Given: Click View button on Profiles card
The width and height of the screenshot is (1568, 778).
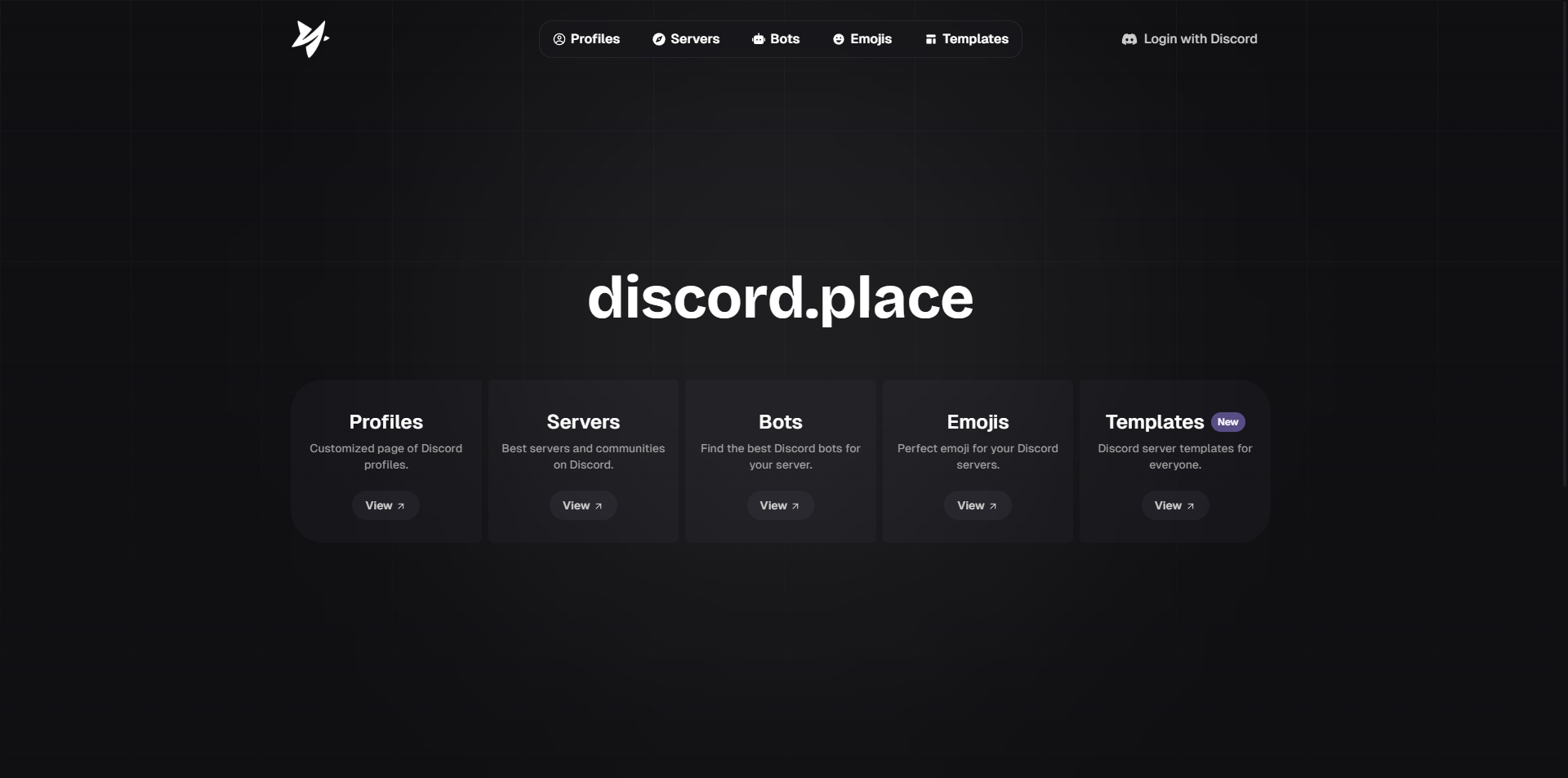Looking at the screenshot, I should 385,505.
